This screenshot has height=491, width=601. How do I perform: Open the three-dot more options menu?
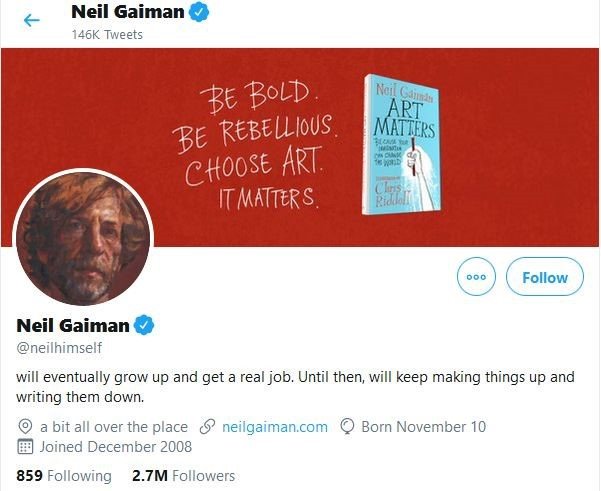pyautogui.click(x=476, y=277)
